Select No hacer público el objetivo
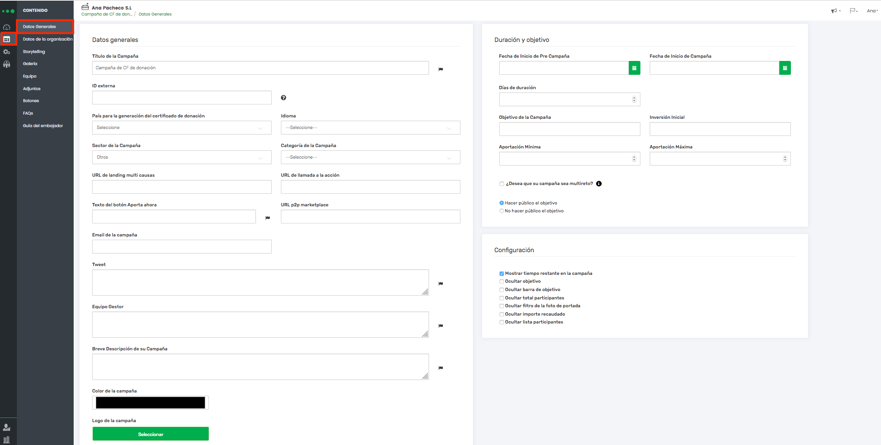Screen dimensions: 881x445 point(501,211)
